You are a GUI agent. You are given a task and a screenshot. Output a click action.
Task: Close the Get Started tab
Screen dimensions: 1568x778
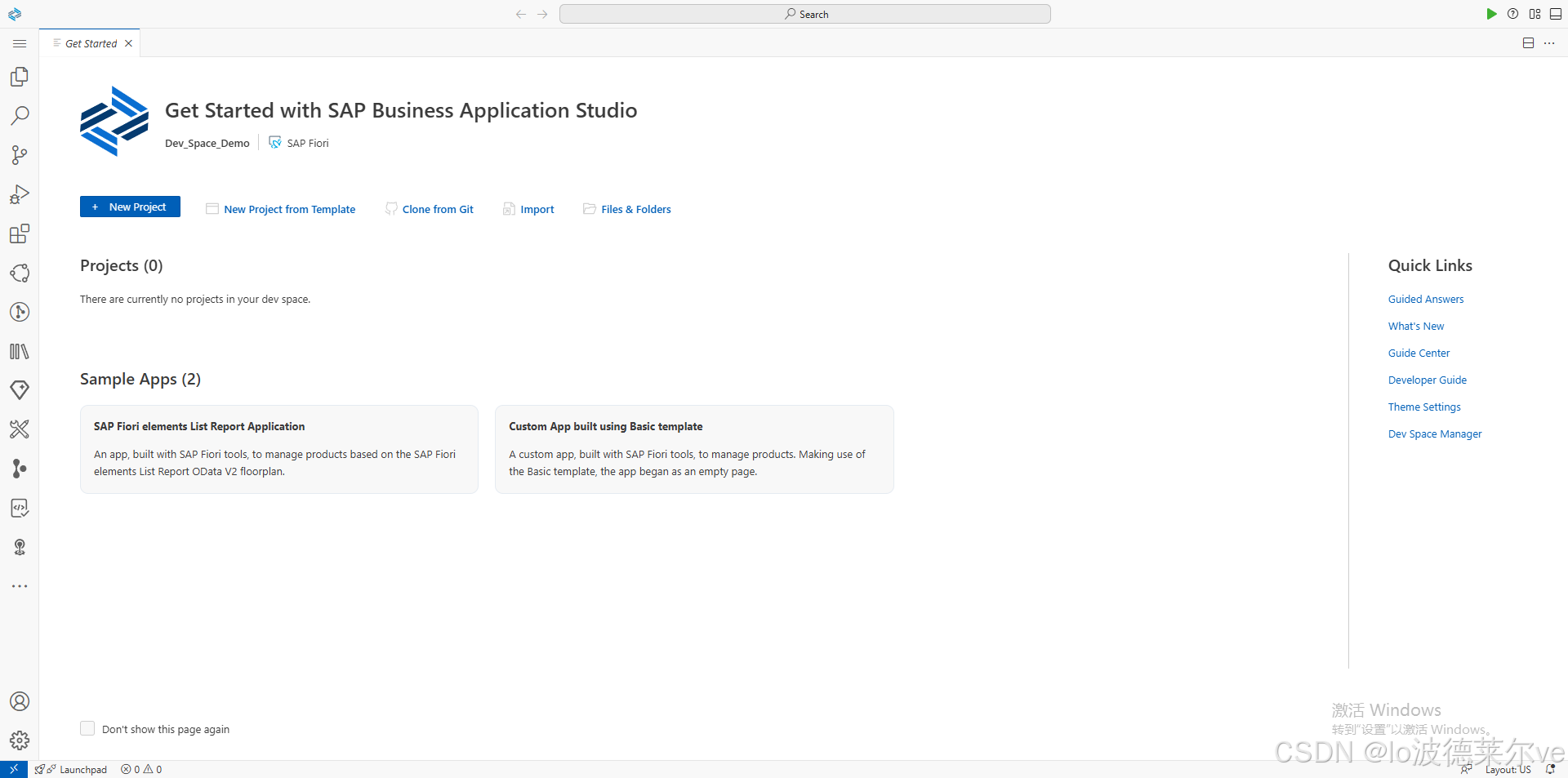(x=128, y=43)
